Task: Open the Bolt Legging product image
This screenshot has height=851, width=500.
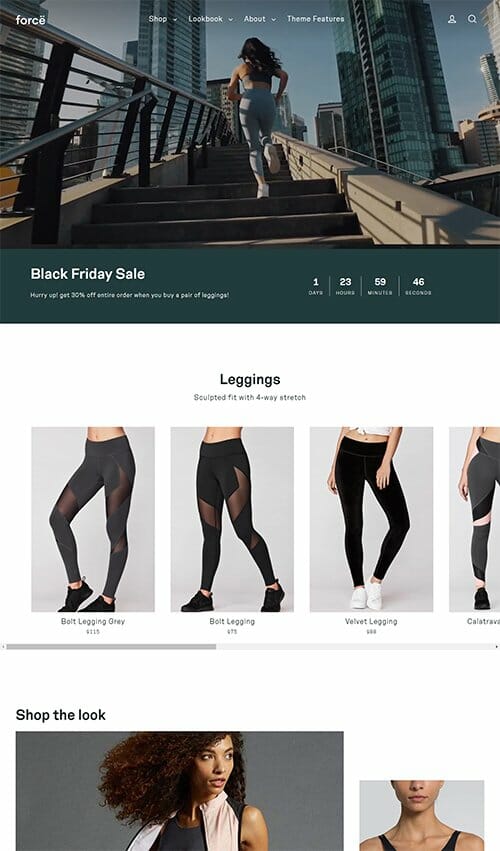Action: [x=232, y=519]
